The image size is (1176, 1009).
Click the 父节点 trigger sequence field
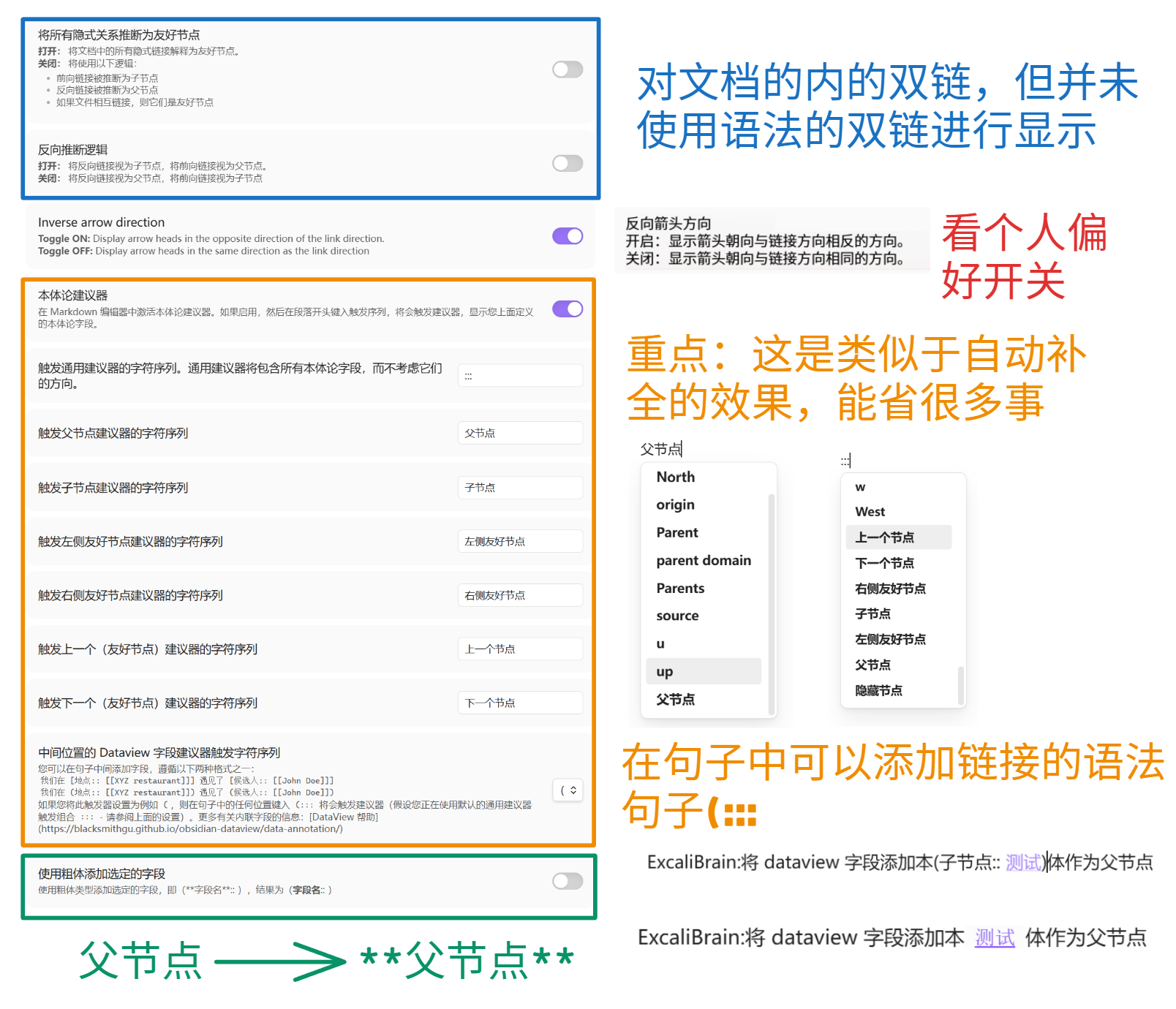pyautogui.click(x=520, y=433)
